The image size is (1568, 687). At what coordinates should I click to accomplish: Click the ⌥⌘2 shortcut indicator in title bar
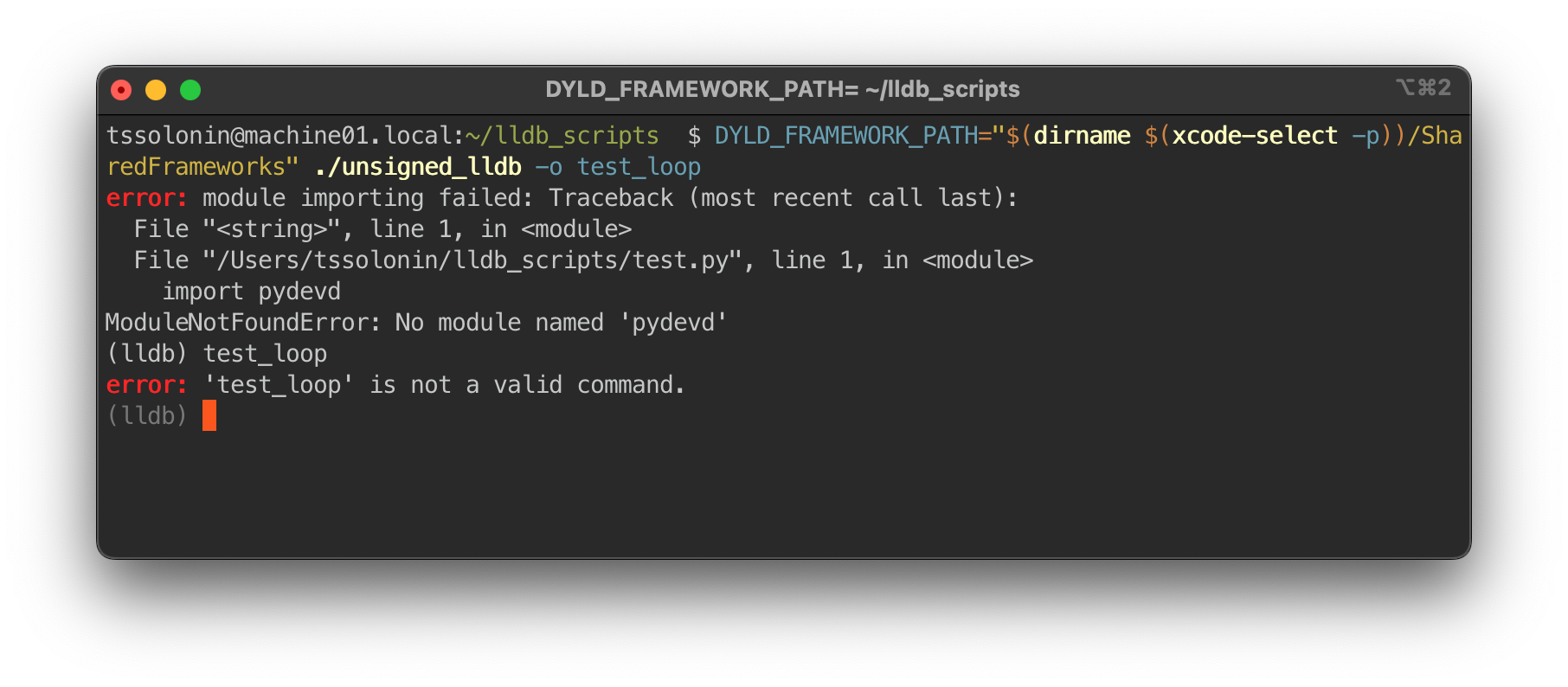1423,87
